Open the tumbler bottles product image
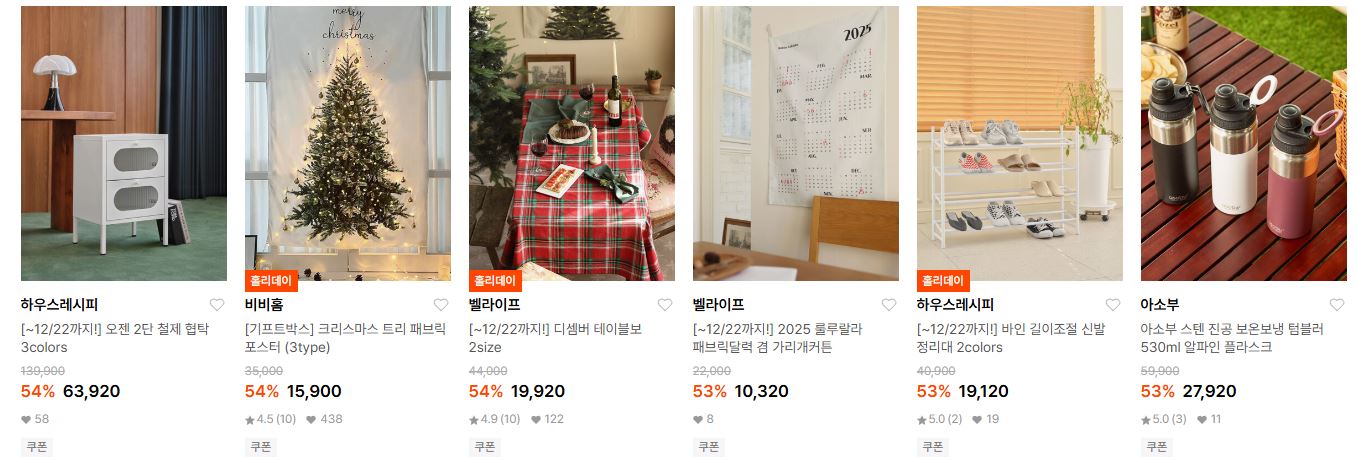 click(1244, 143)
